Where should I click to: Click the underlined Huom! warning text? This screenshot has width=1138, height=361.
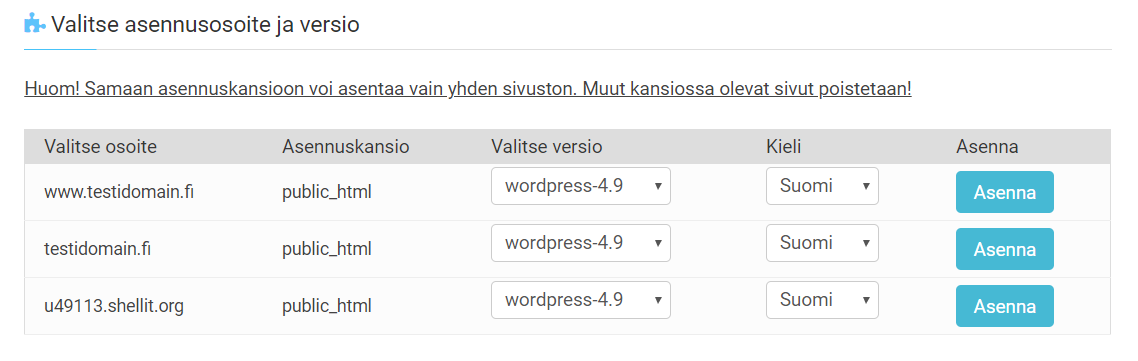[467, 89]
